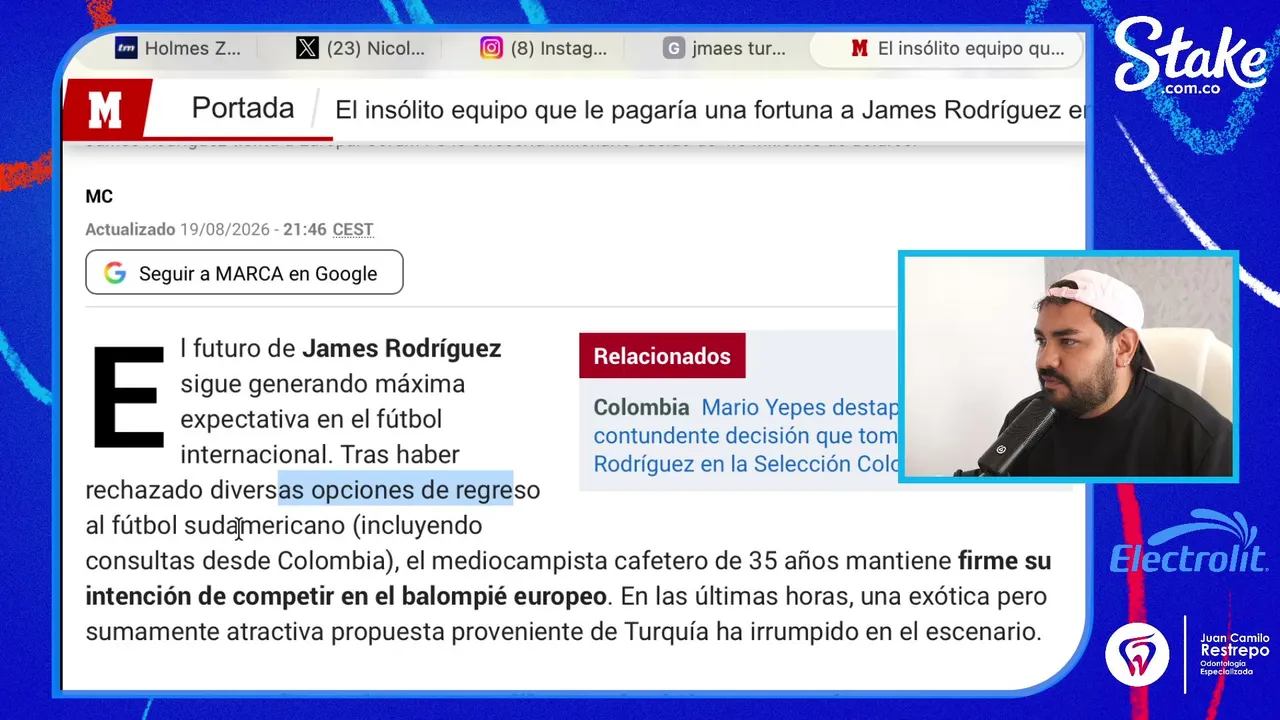Click the Stake.com.co sponsor logo
This screenshot has height=720, width=1280.
(x=1190, y=58)
